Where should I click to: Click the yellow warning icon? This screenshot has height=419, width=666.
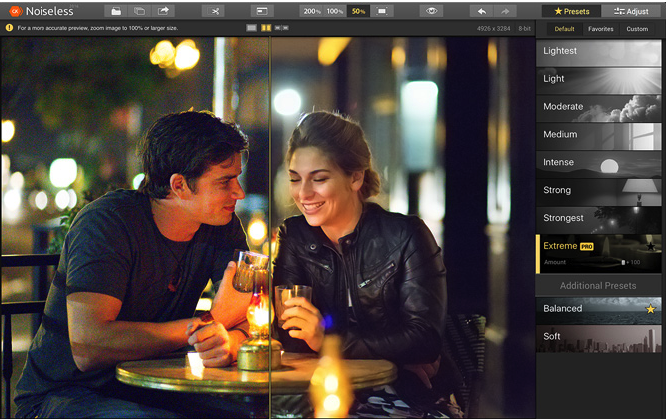(x=9, y=28)
